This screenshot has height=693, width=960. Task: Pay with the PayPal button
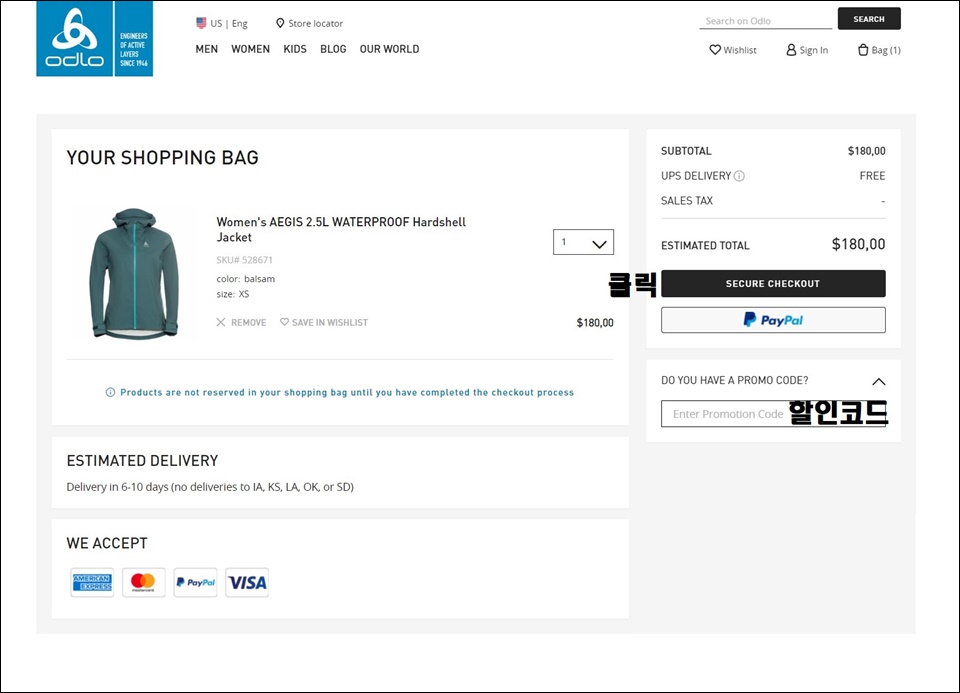pyautogui.click(x=773, y=320)
